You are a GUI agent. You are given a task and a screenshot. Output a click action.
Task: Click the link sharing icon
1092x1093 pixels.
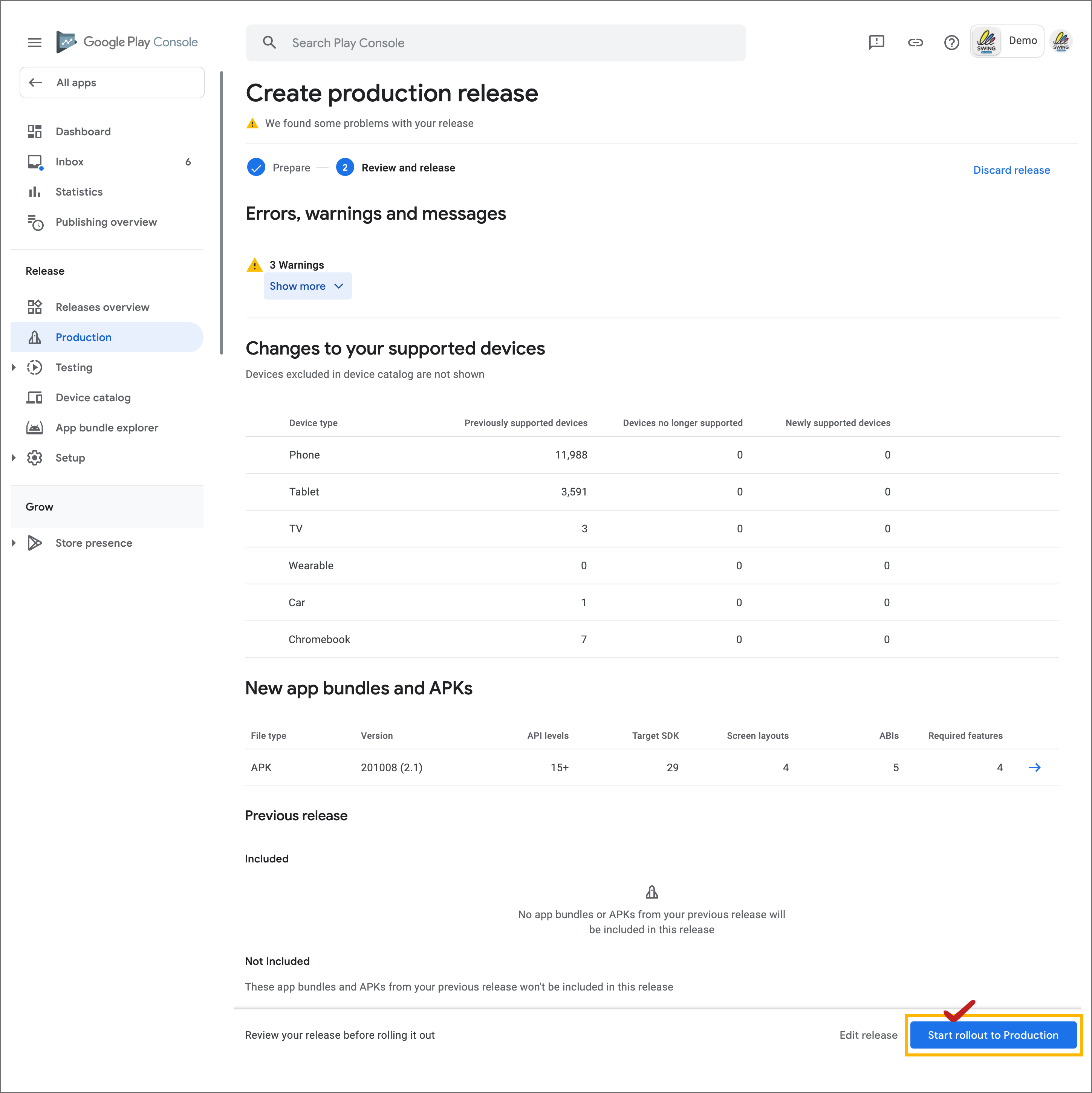(x=915, y=42)
